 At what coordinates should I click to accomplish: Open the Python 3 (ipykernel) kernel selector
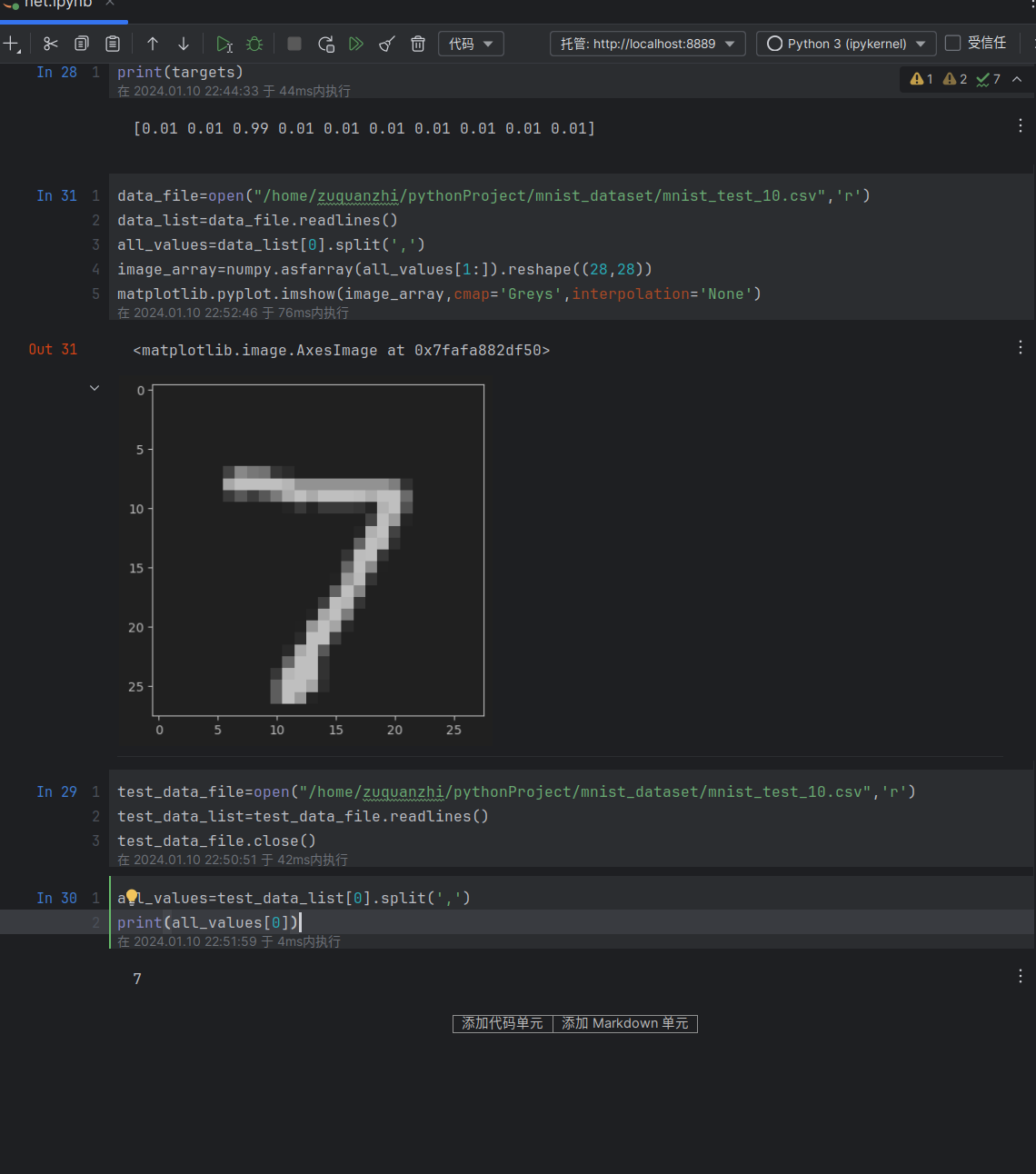(x=846, y=44)
